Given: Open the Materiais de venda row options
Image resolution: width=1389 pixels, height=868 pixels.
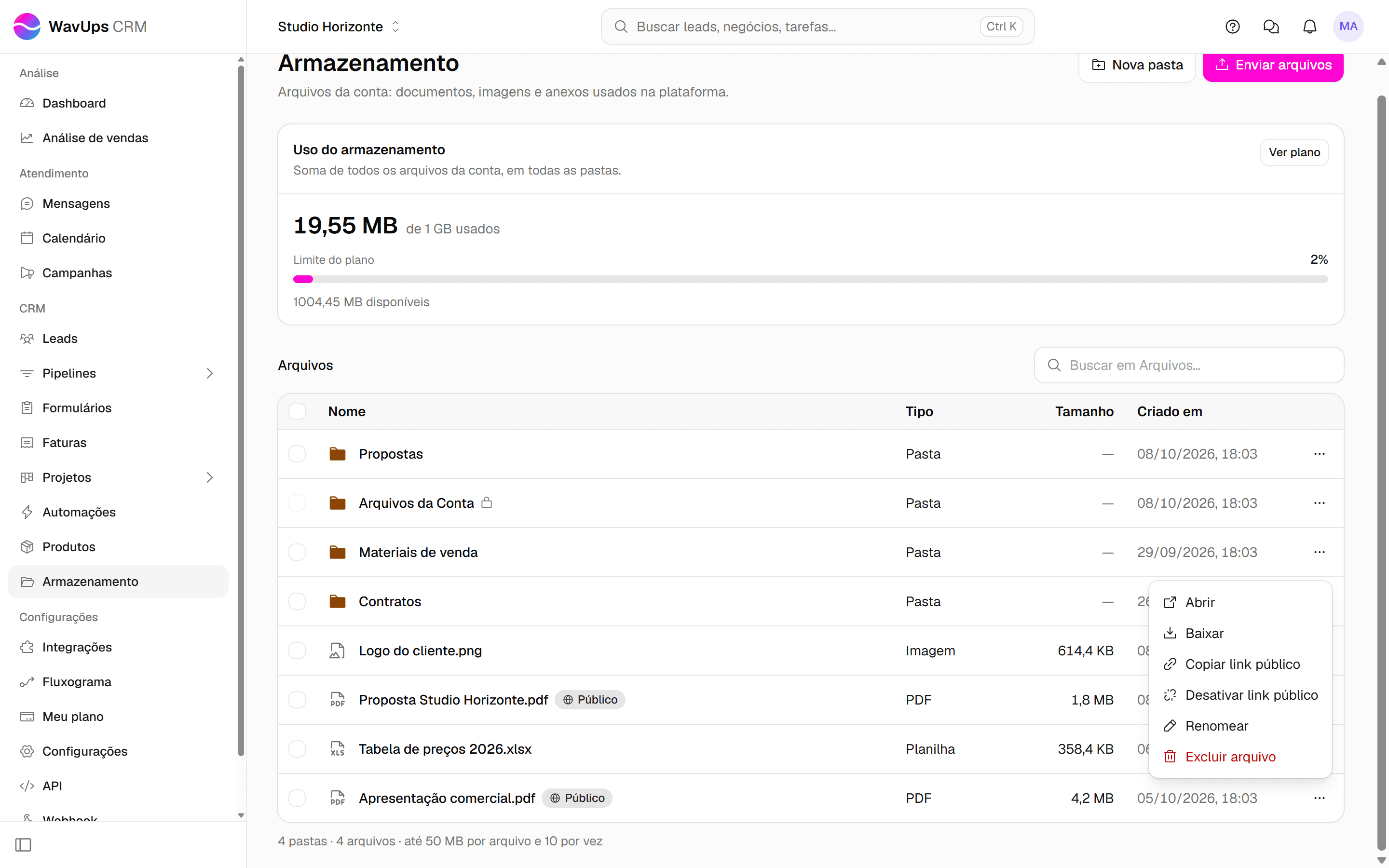Looking at the screenshot, I should click(1319, 552).
